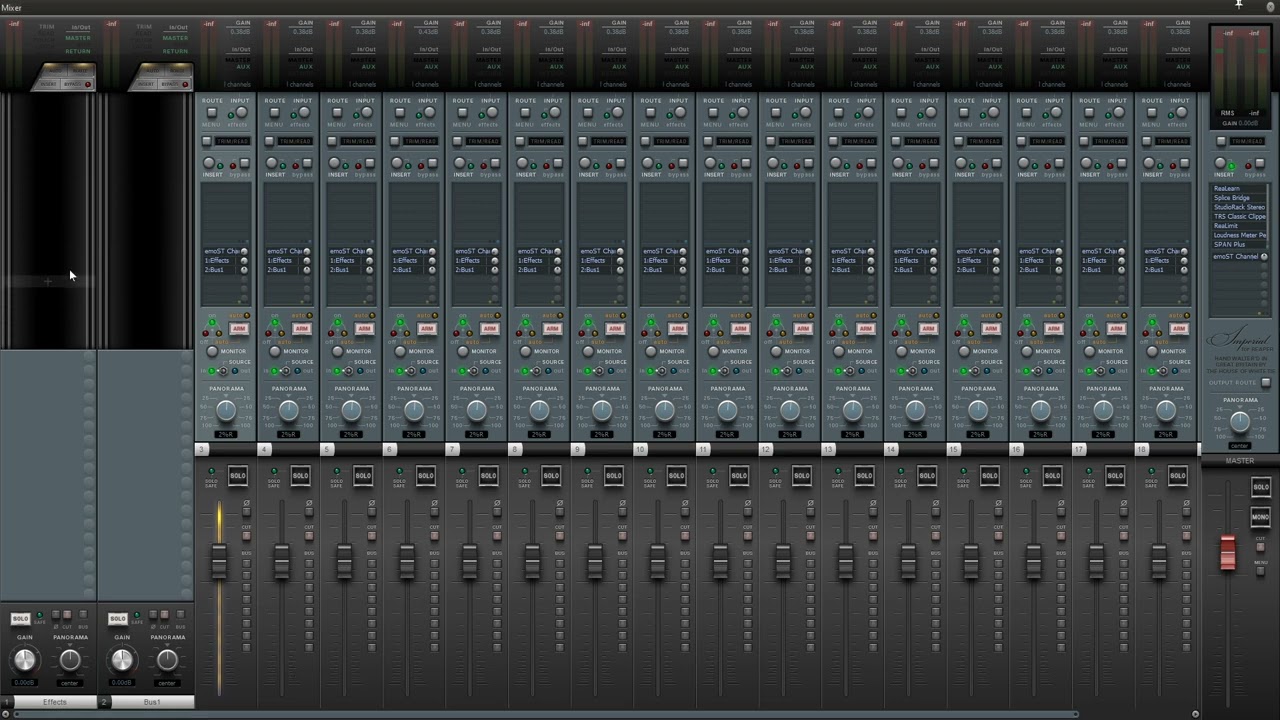Image resolution: width=1280 pixels, height=720 pixels.
Task: Open the ReaLearn plugin in master FX
Action: click(1239, 189)
